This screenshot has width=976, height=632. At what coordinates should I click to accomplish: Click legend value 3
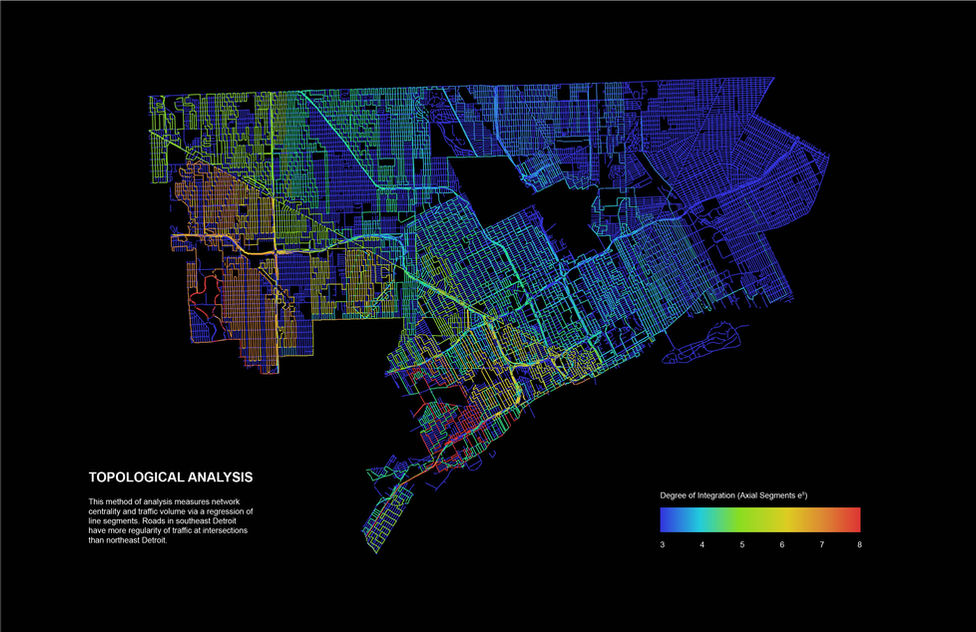click(x=662, y=544)
